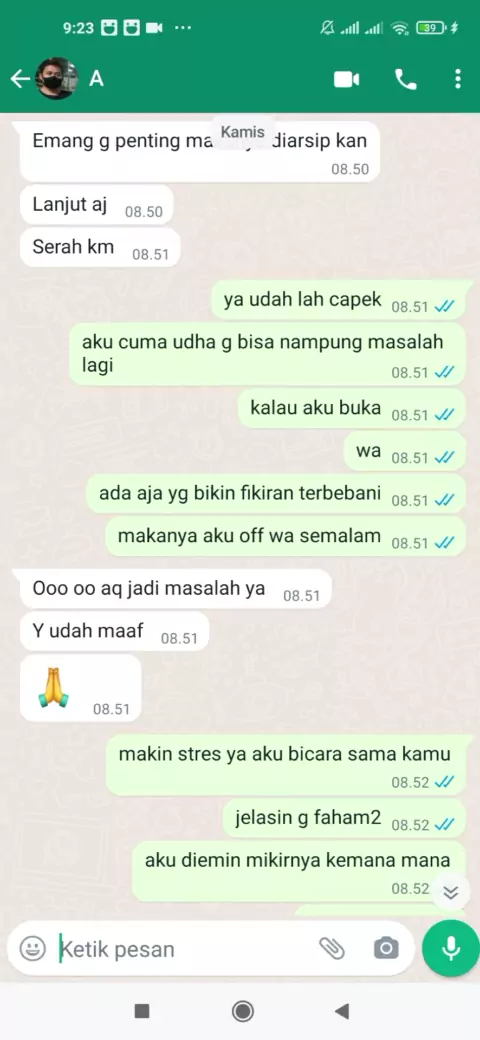This screenshot has height=1040, width=480.
Task: Select the "Ooo oo aq jadi masalah ya" message
Action: [x=176, y=588]
